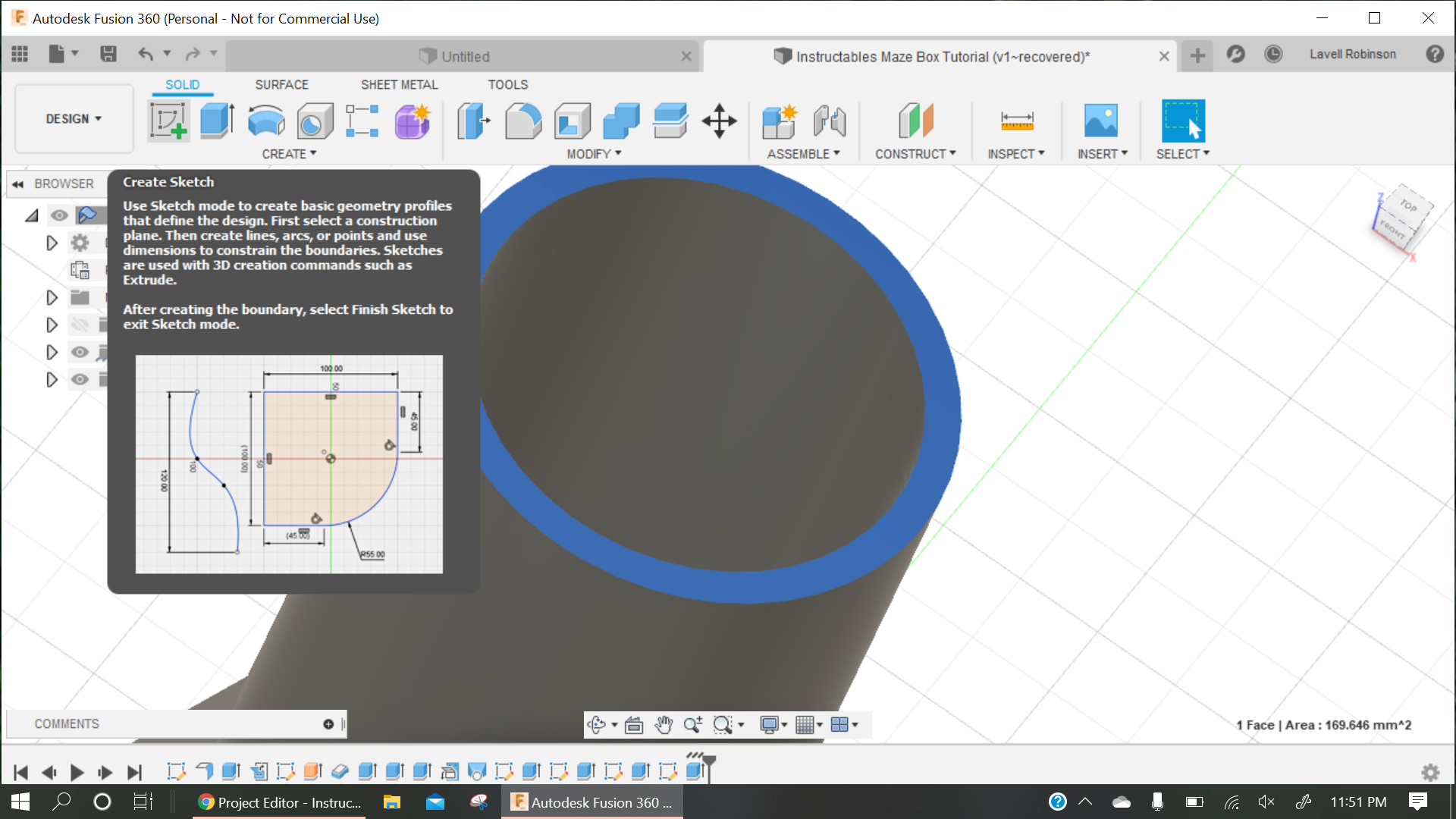The width and height of the screenshot is (1456, 819).
Task: Open a new design with plus button
Action: click(x=1197, y=55)
